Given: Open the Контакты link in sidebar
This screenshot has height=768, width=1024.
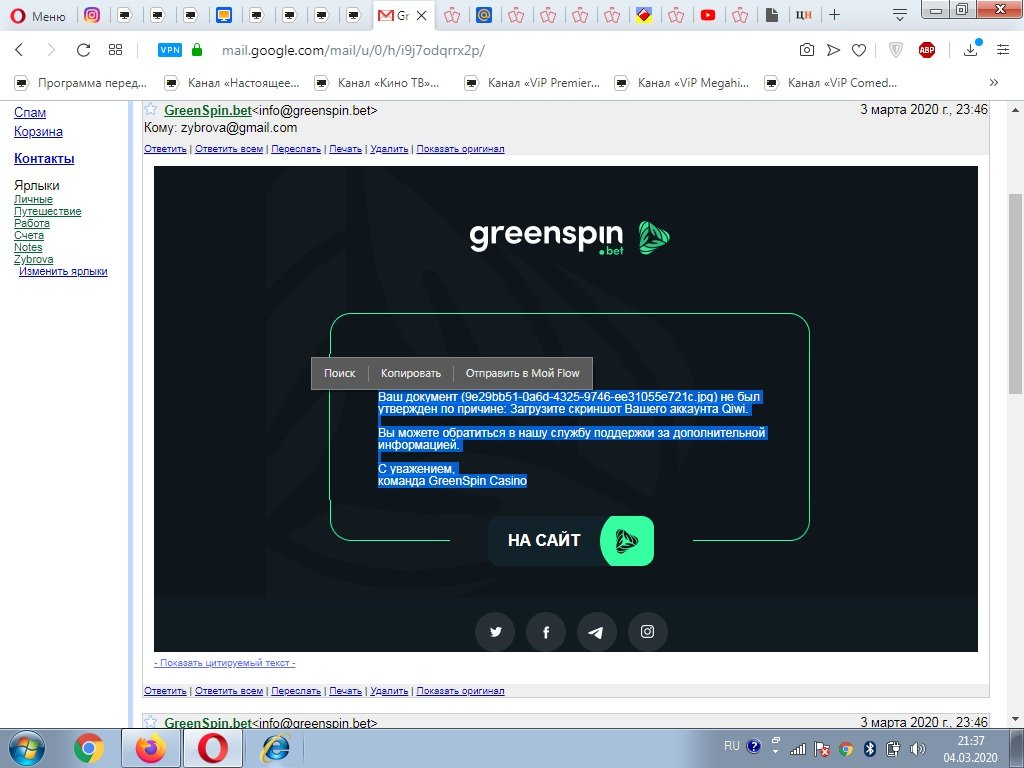Looking at the screenshot, I should pyautogui.click(x=44, y=158).
